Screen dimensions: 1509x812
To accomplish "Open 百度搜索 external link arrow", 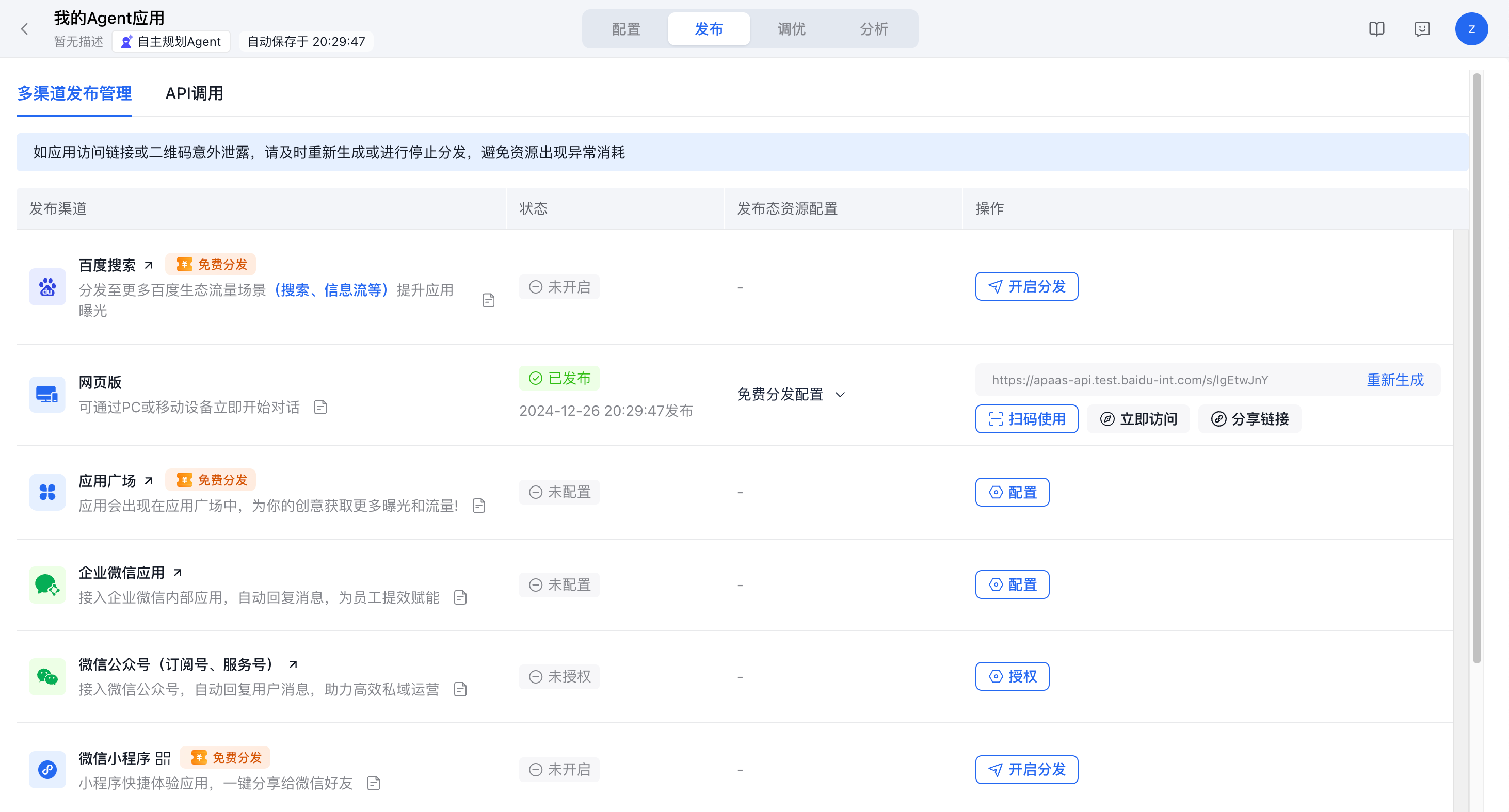I will [x=149, y=265].
